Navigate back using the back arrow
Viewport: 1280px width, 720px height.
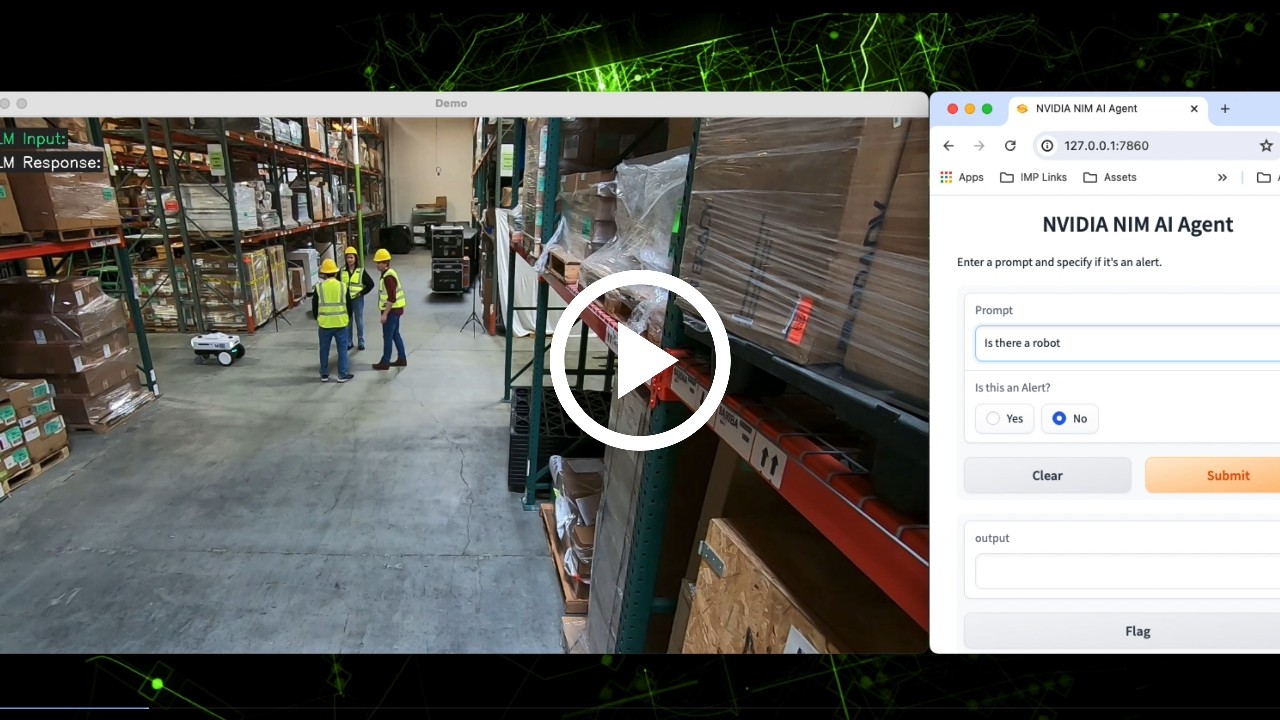pos(948,145)
